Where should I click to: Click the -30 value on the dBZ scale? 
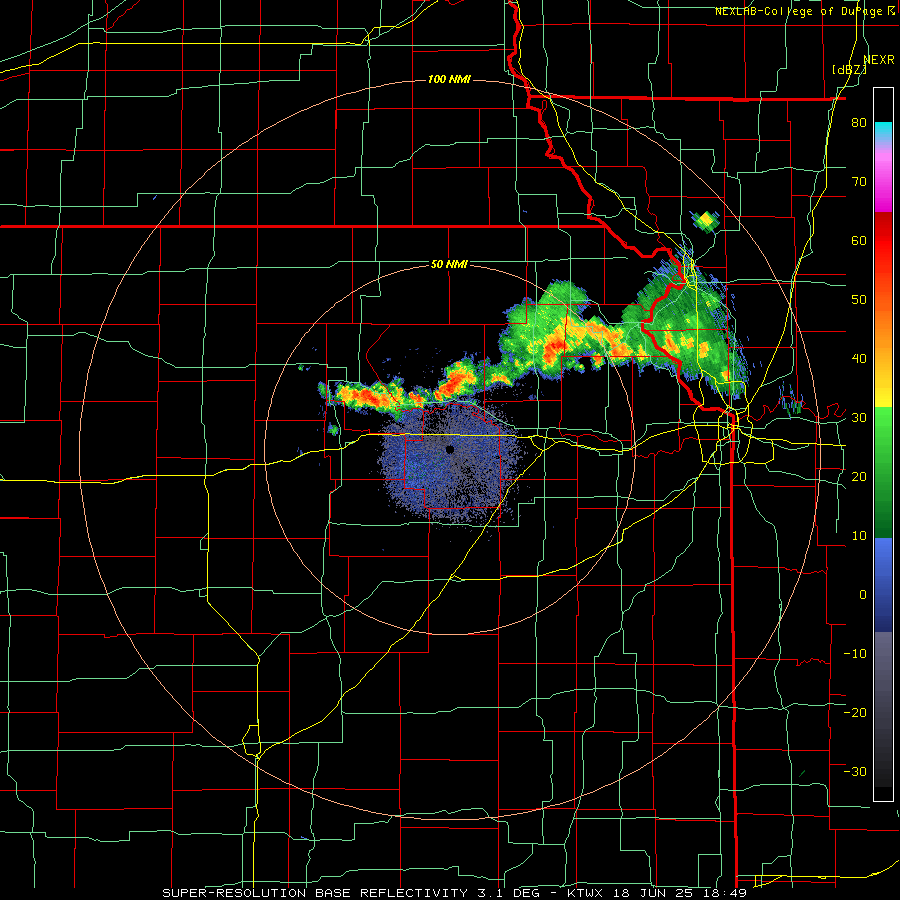pyautogui.click(x=855, y=771)
